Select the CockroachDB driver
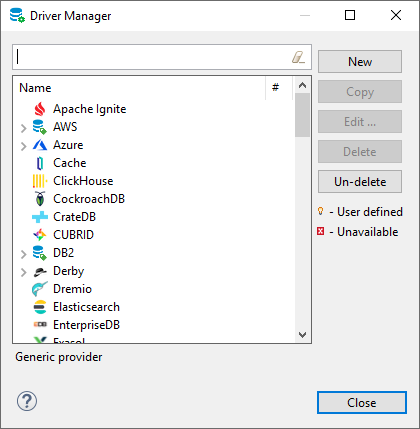The height and width of the screenshot is (429, 420). click(89, 199)
